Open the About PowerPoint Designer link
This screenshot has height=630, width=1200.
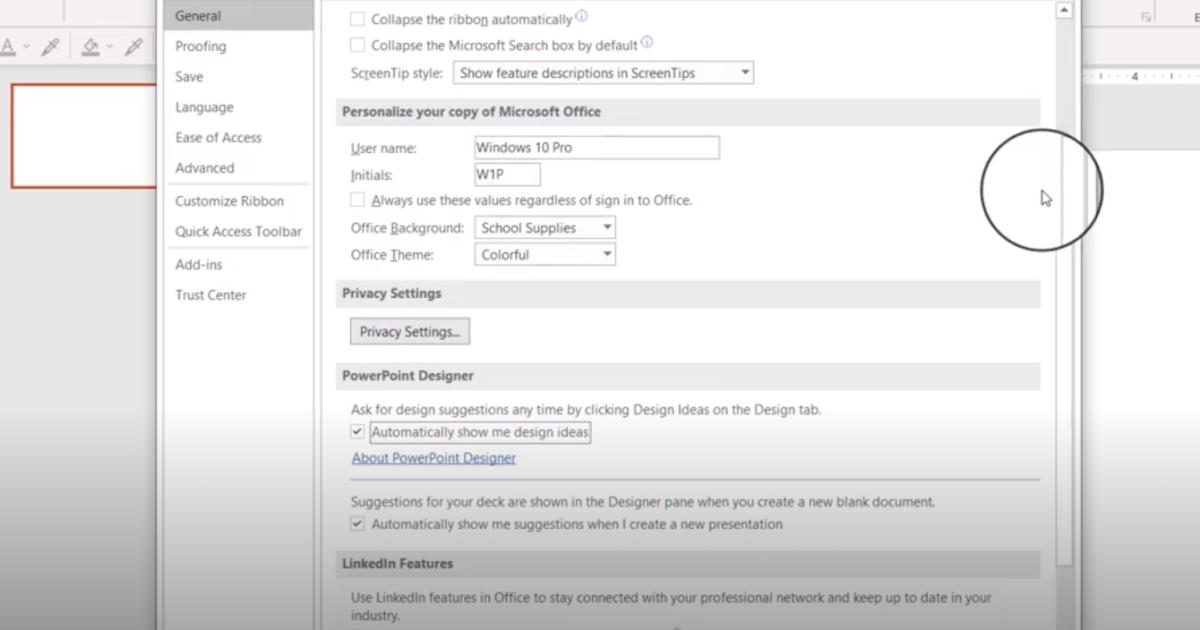433,458
